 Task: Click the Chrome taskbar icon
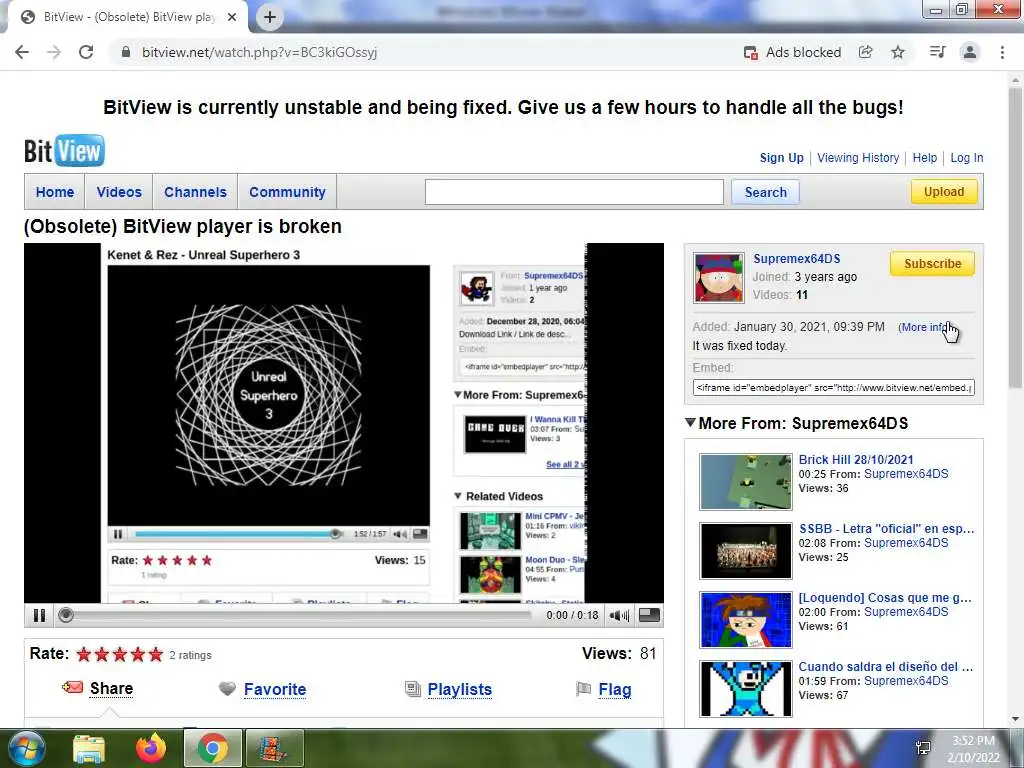[x=213, y=748]
